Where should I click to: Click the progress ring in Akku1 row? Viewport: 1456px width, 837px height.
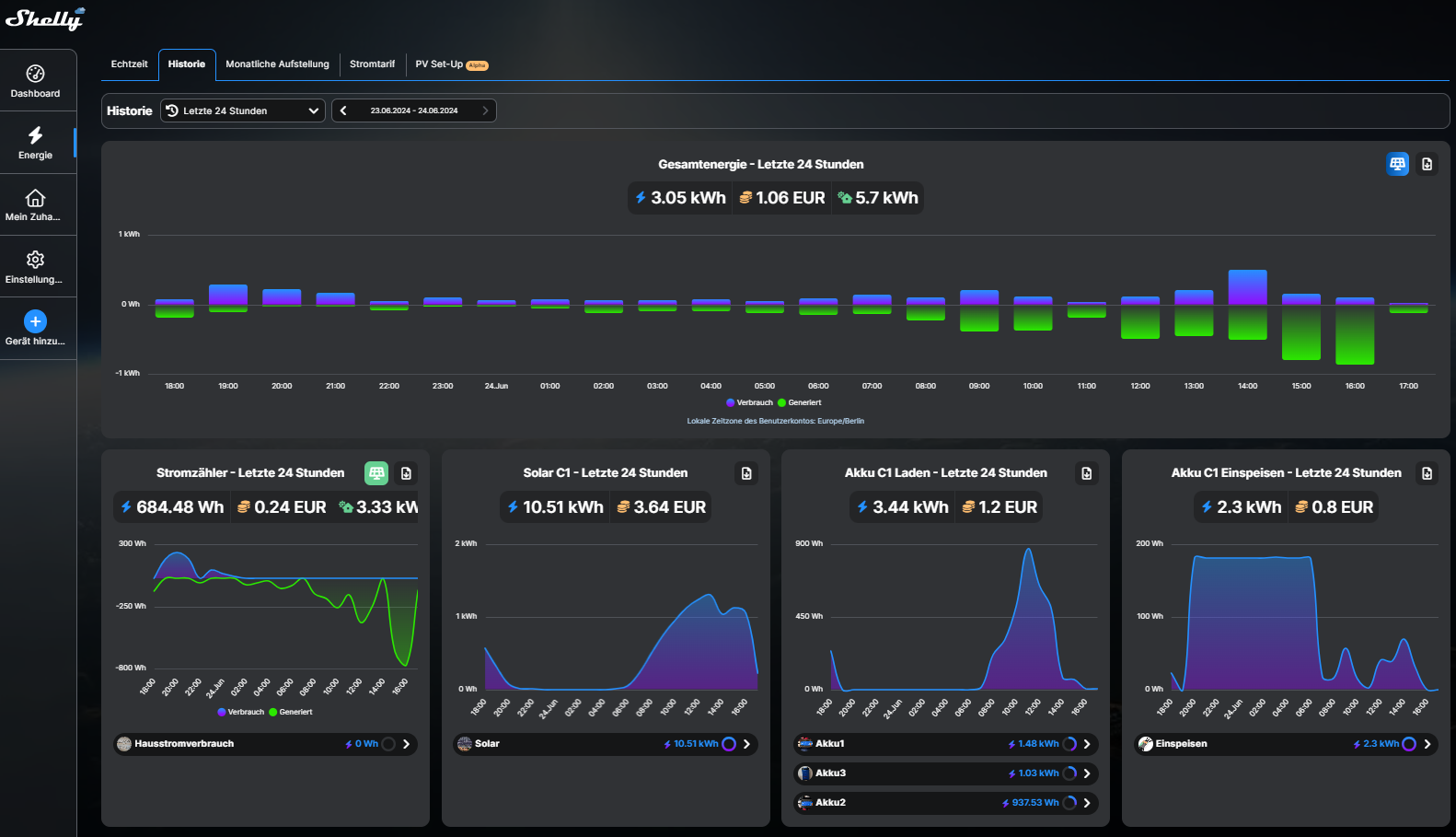[1069, 744]
